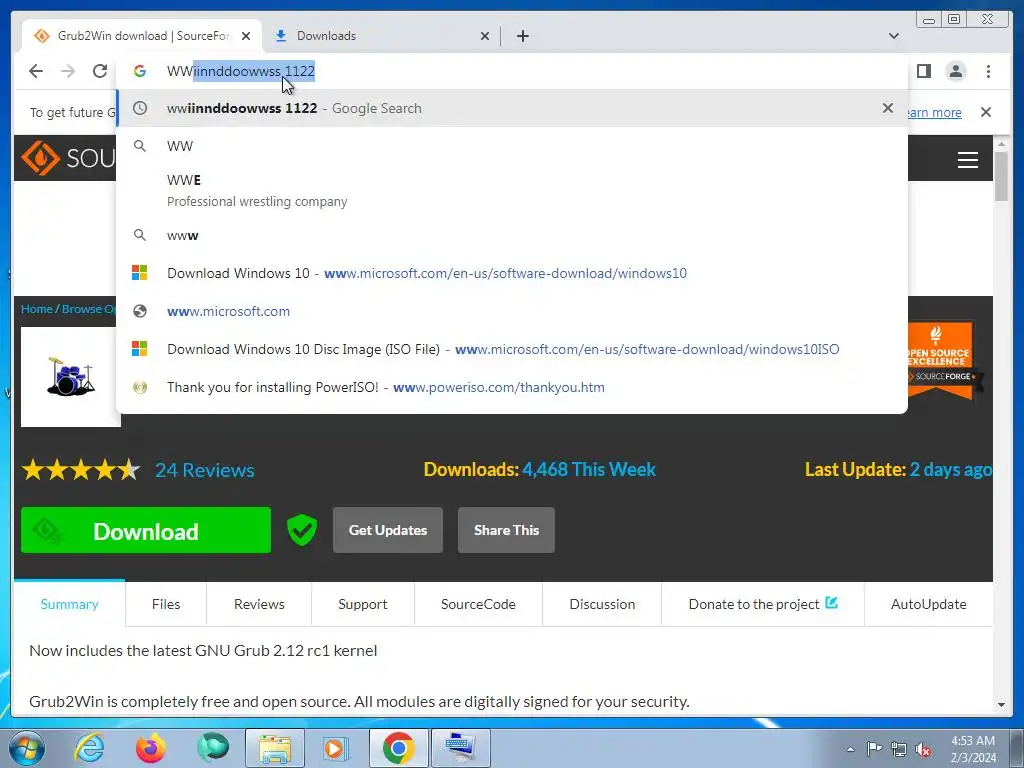Click the Learn more link in info bar

[x=934, y=112]
